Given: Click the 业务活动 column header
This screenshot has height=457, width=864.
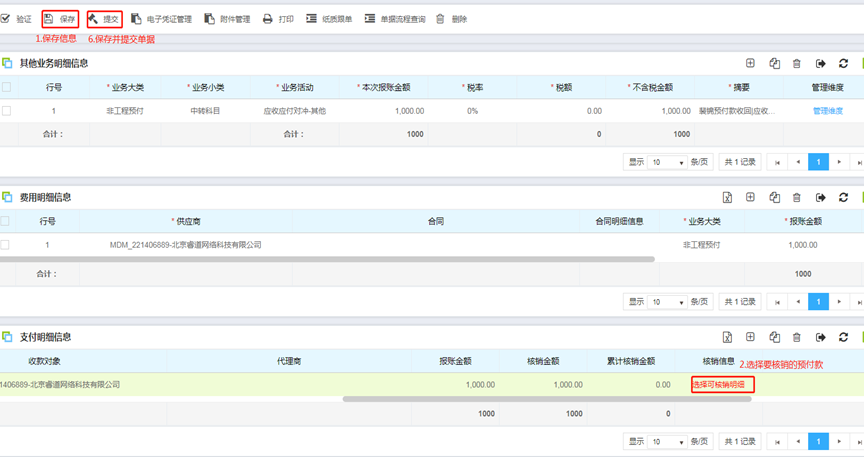Looking at the screenshot, I should click(295, 87).
